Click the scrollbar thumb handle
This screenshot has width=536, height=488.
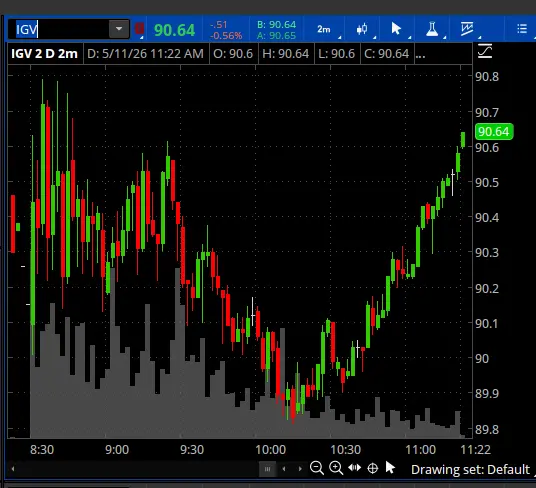(x=267, y=469)
